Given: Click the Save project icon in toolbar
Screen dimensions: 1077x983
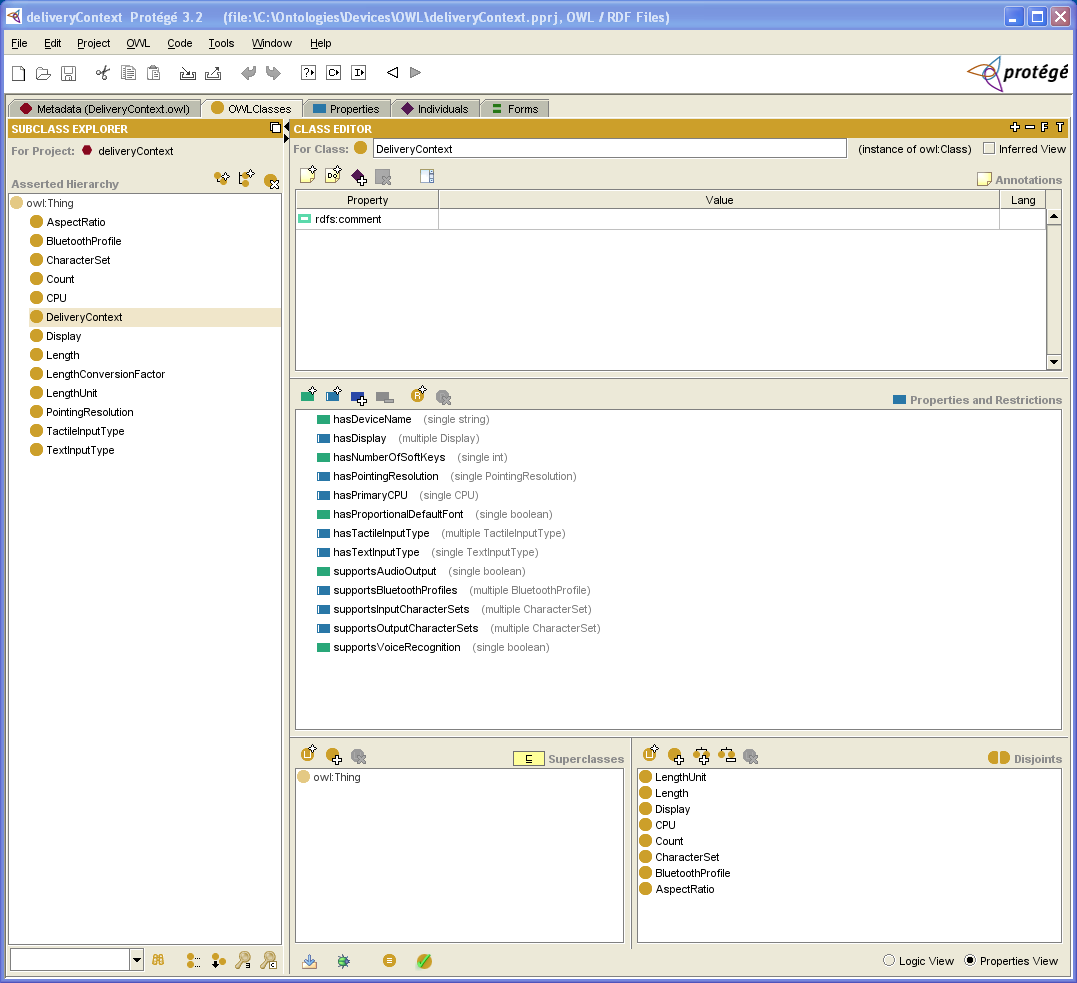Looking at the screenshot, I should pos(69,73).
